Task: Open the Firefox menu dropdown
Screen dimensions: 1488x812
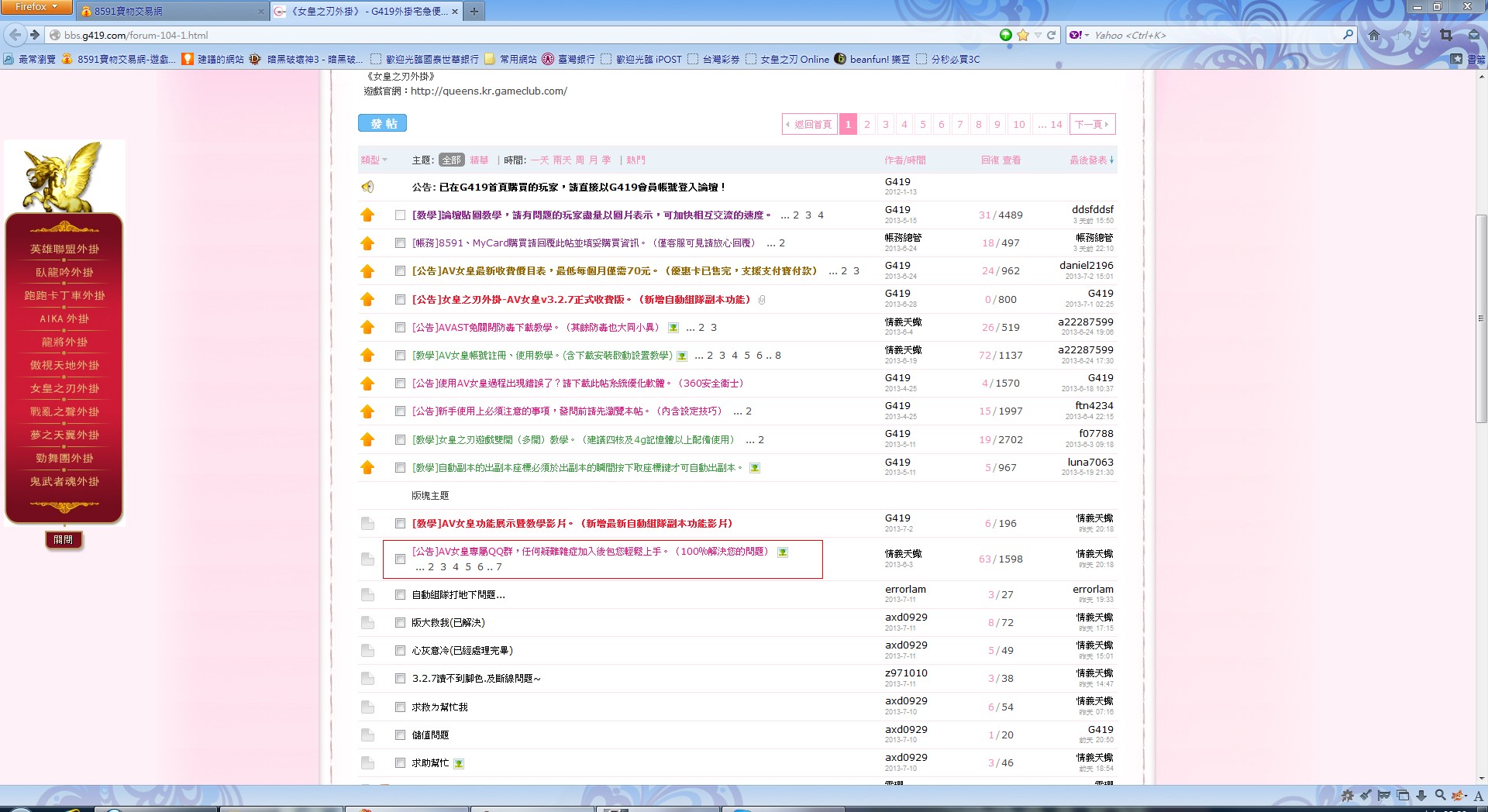Action: point(36,7)
